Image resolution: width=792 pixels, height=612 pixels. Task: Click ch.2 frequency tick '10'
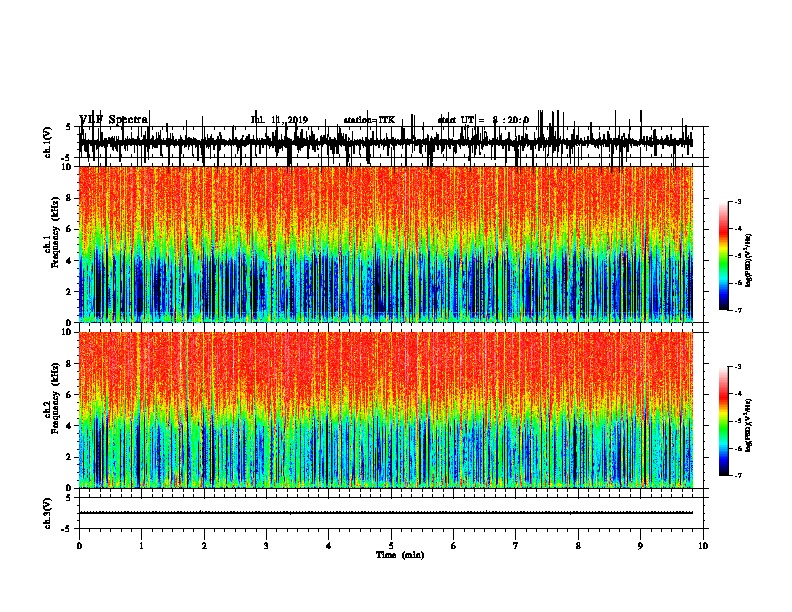point(69,332)
